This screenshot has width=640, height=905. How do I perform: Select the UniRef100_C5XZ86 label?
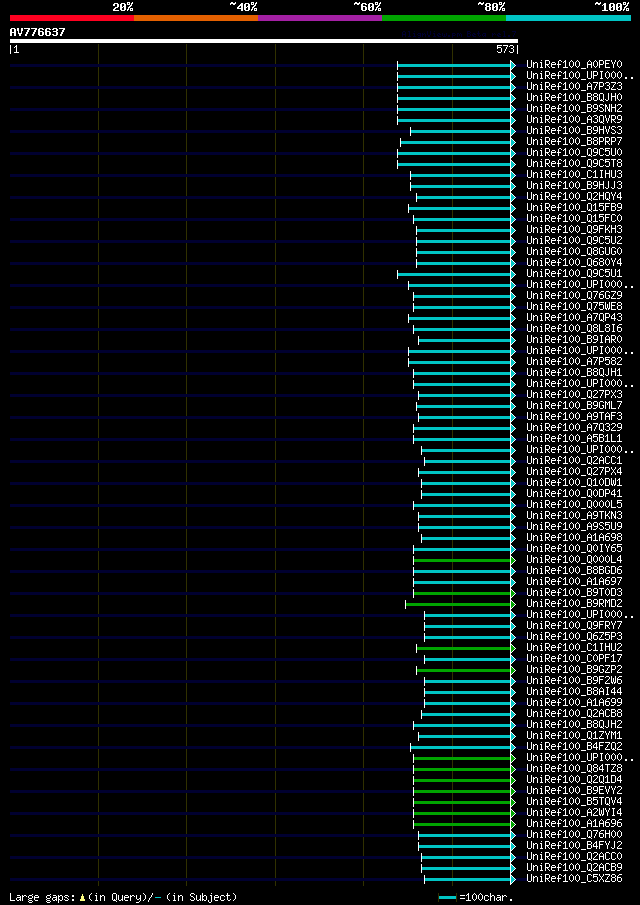[x=574, y=880]
